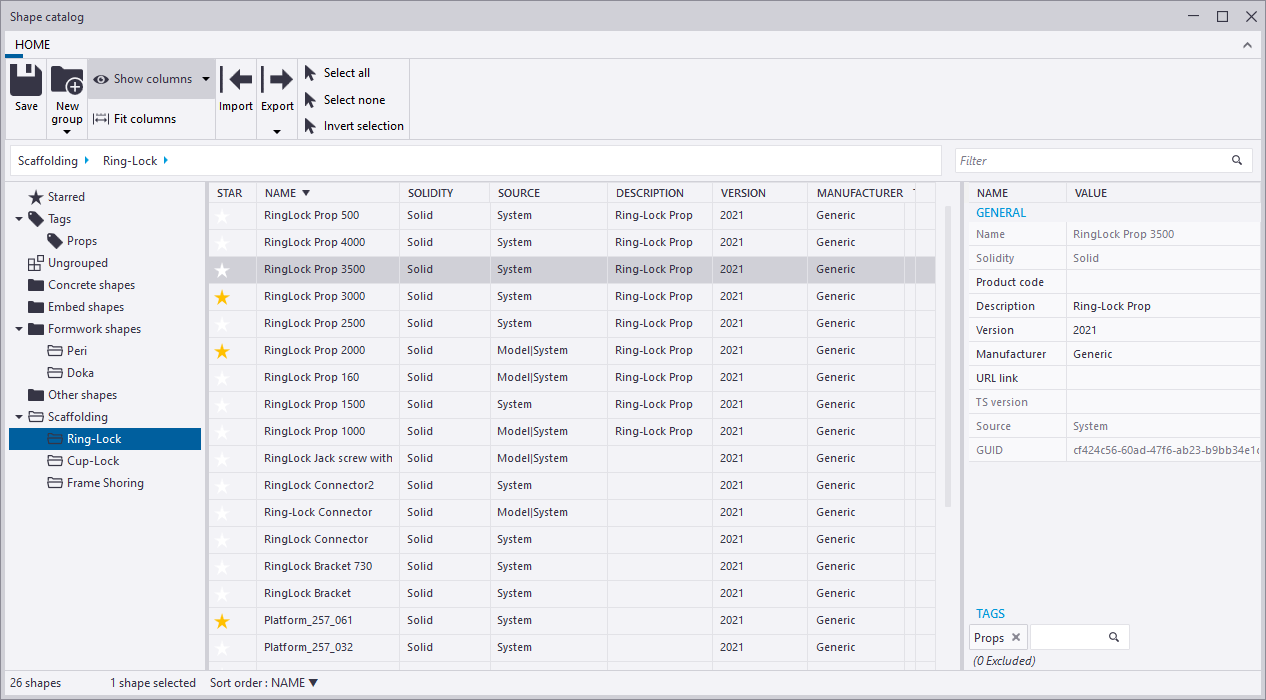
Task: Sort by the SOURCE column header
Action: (x=548, y=193)
